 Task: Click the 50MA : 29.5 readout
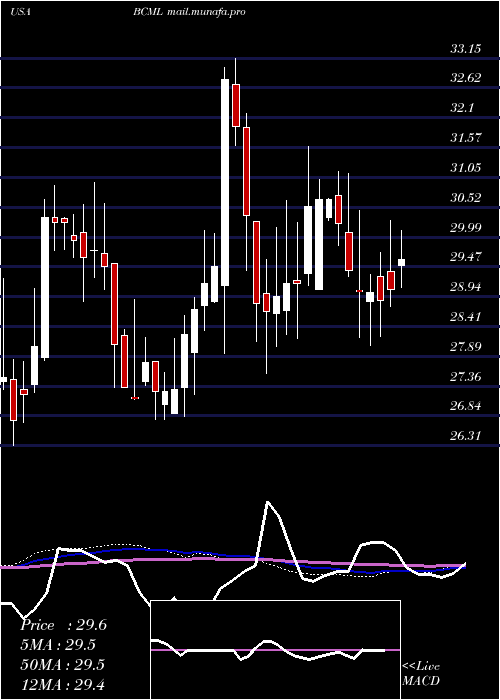click(62, 664)
